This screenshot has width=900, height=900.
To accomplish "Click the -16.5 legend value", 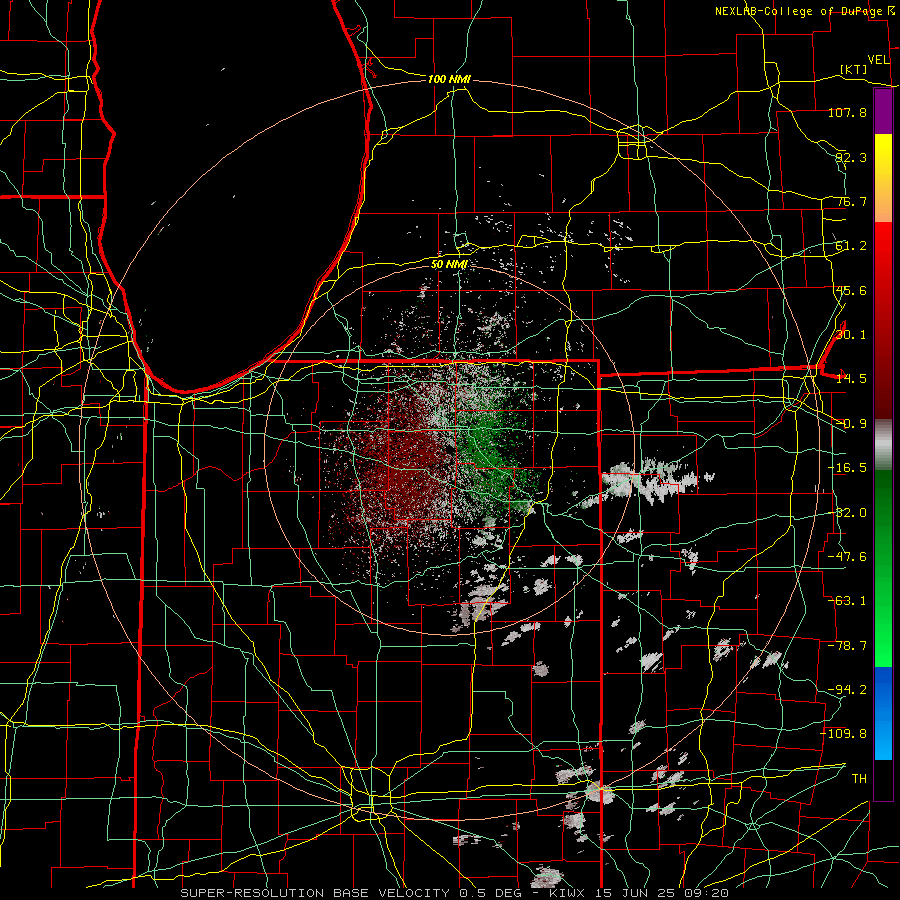I will (847, 468).
